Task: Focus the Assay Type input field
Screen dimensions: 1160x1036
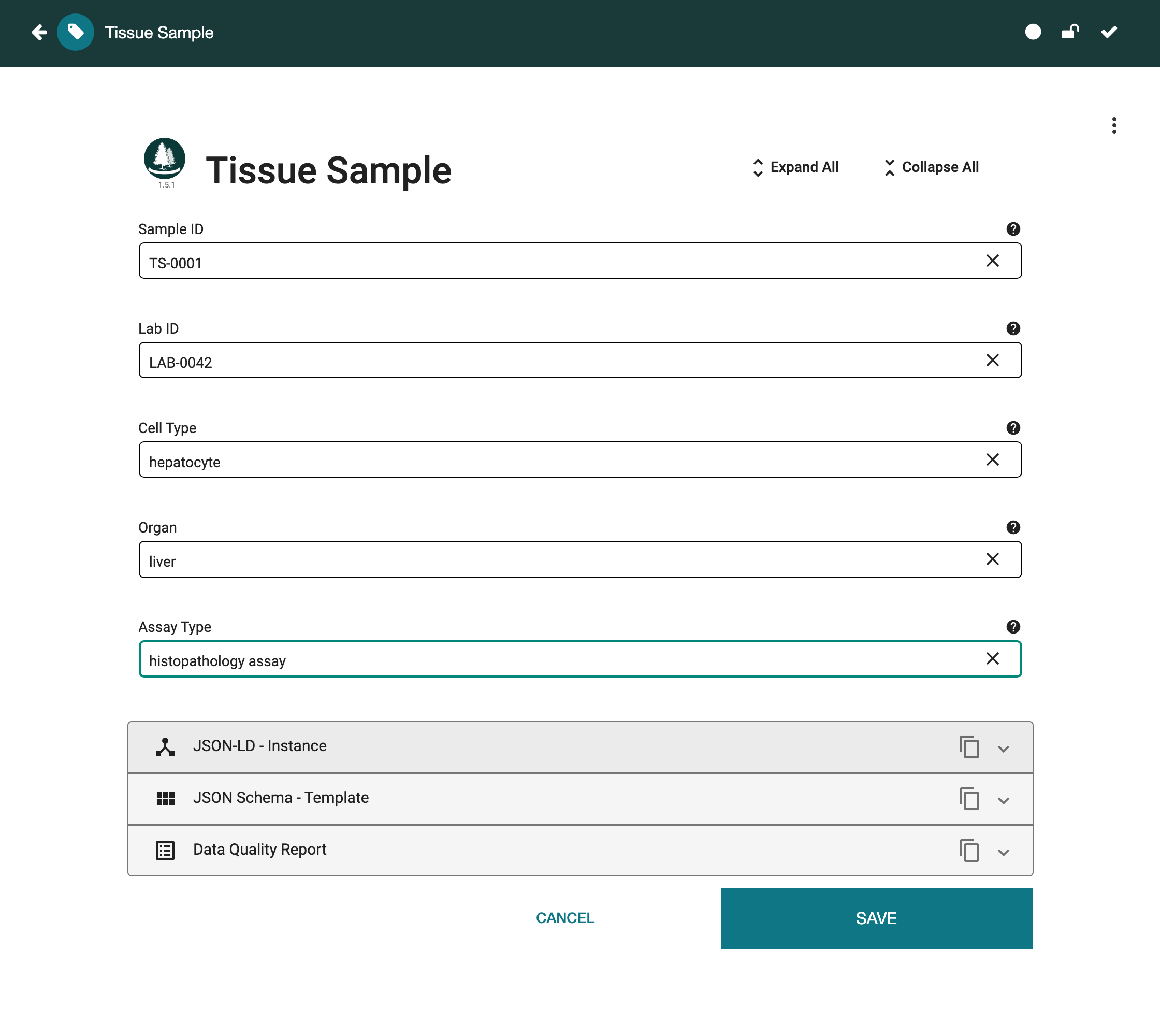Action: pyautogui.click(x=580, y=658)
